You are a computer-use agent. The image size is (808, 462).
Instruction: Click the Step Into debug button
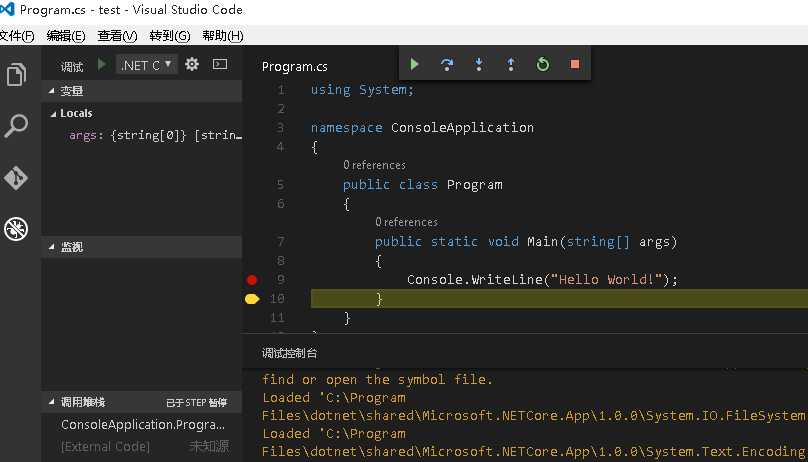tap(479, 64)
